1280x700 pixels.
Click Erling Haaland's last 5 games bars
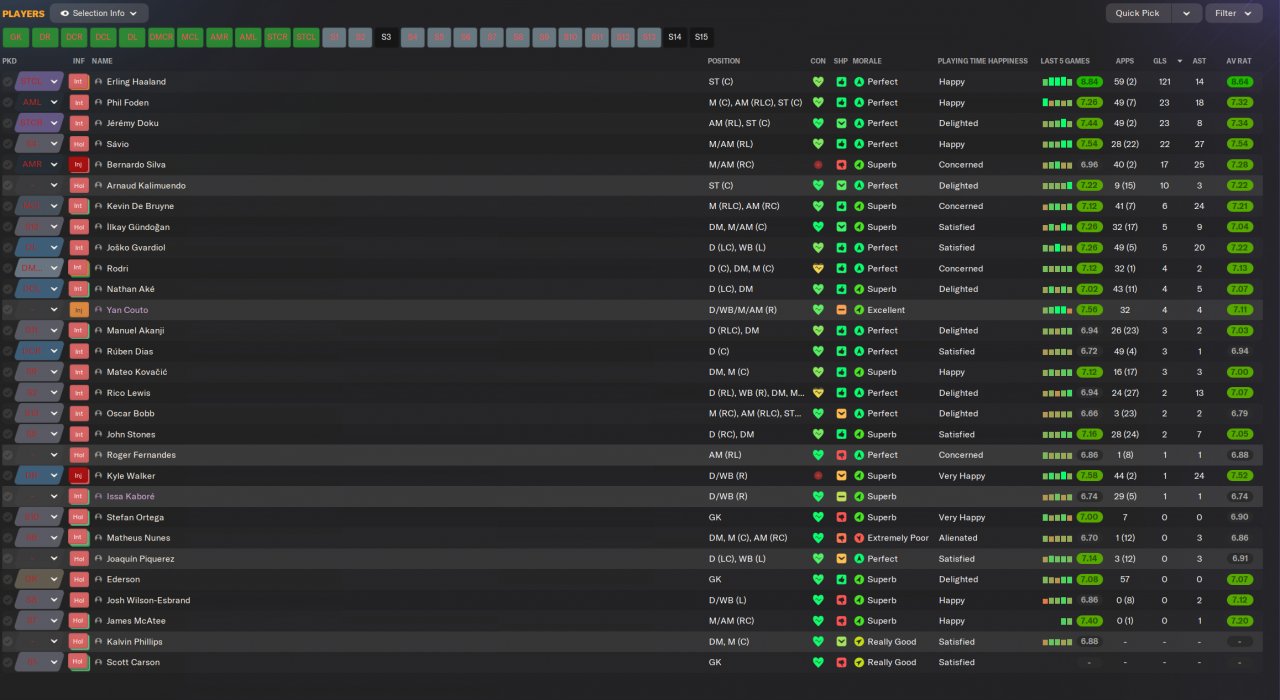(1057, 82)
